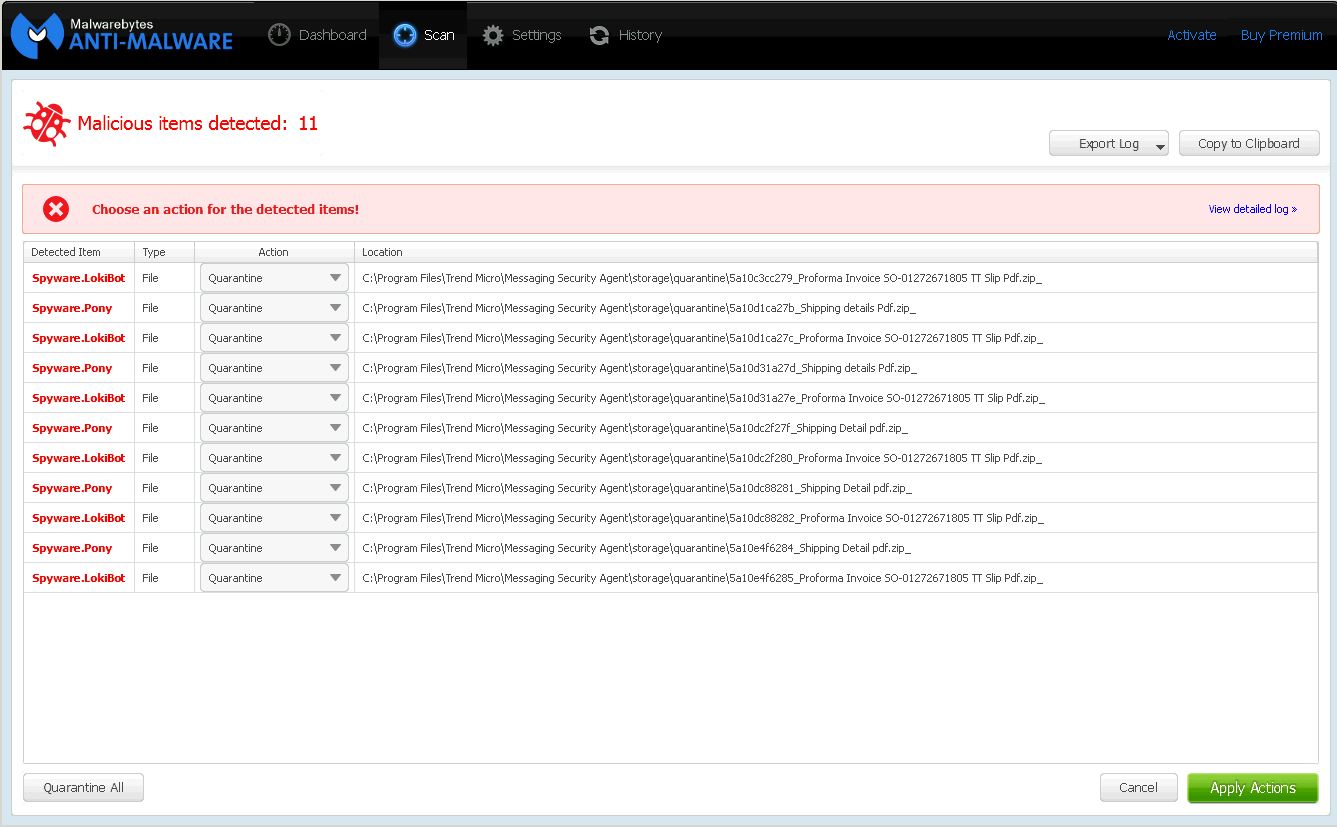Select Spyware.LokiBot entry for 5a10d1ca27c file
This screenshot has width=1337, height=827.
tap(79, 338)
